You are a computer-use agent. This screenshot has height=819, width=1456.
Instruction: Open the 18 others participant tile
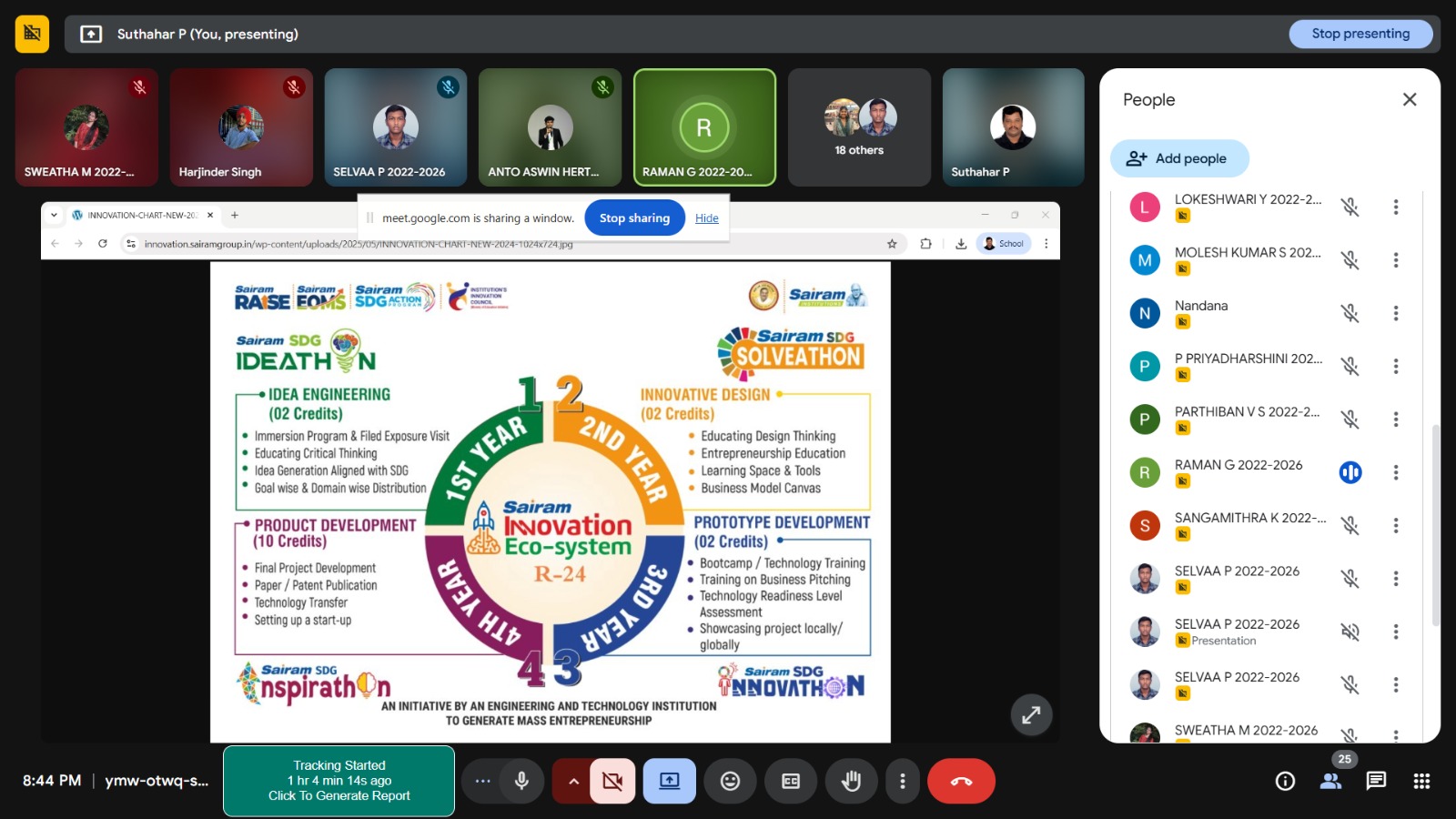(859, 127)
